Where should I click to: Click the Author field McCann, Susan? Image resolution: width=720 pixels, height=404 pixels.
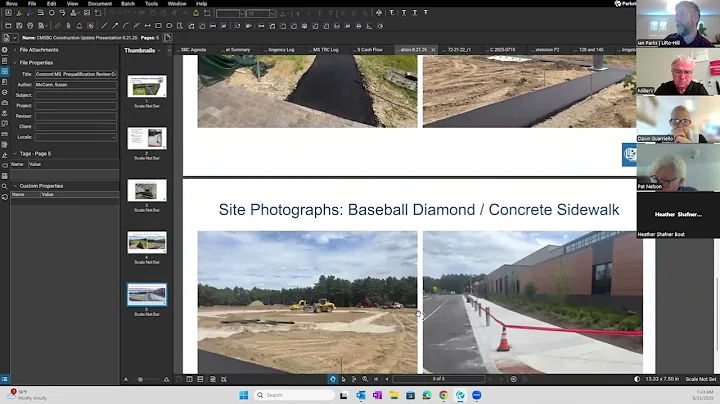coord(76,84)
